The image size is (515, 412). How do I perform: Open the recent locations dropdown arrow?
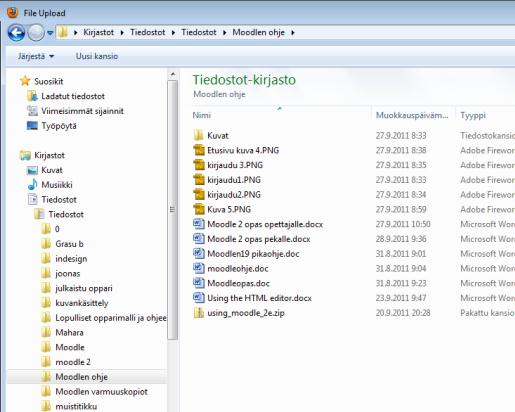pyautogui.click(x=50, y=33)
